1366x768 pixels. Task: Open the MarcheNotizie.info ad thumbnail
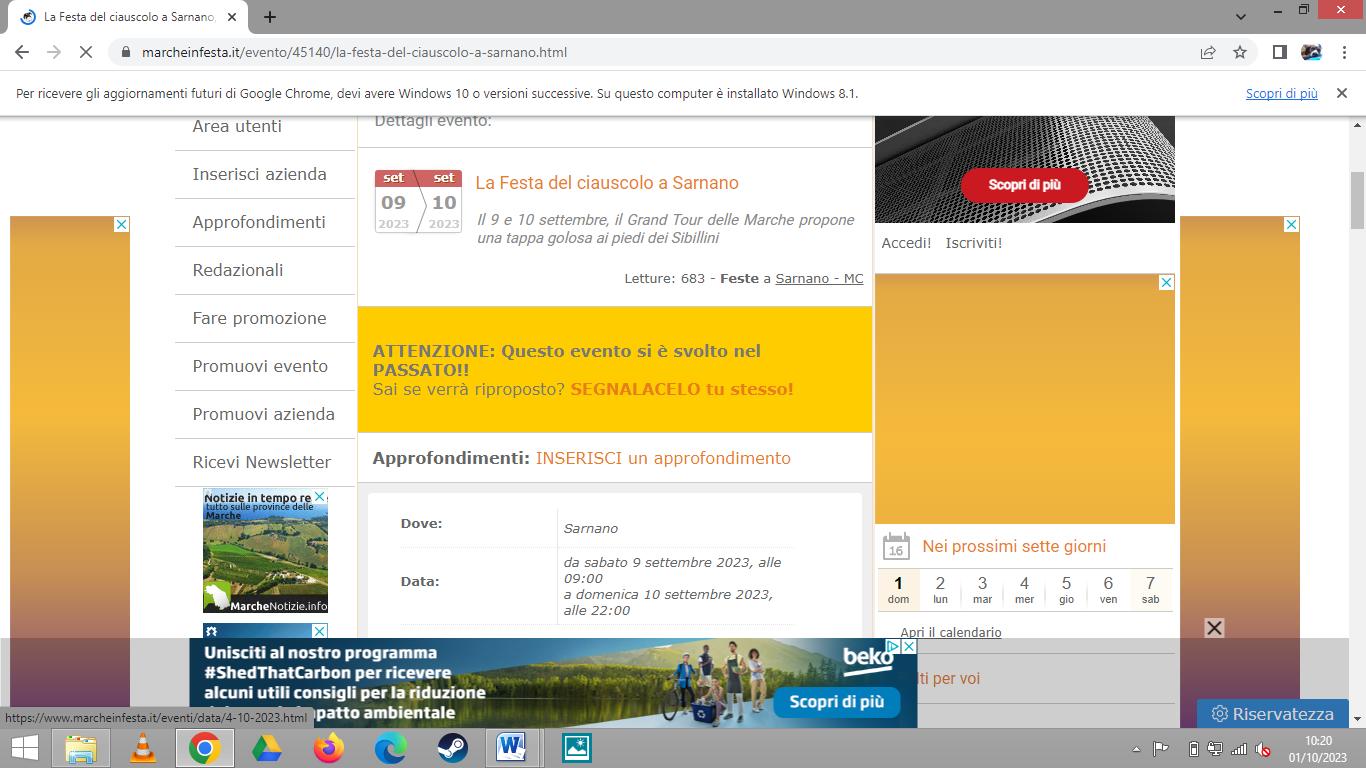(x=265, y=551)
